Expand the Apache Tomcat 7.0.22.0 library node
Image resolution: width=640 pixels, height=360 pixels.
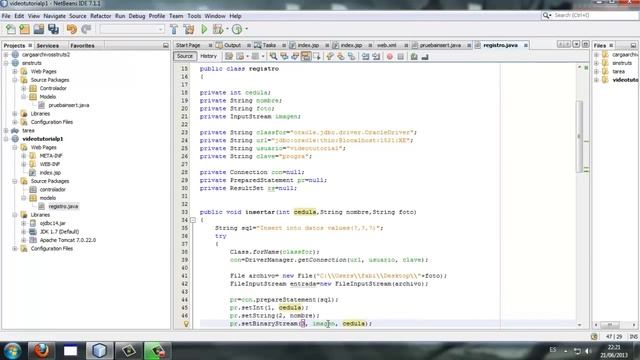tap(24, 240)
